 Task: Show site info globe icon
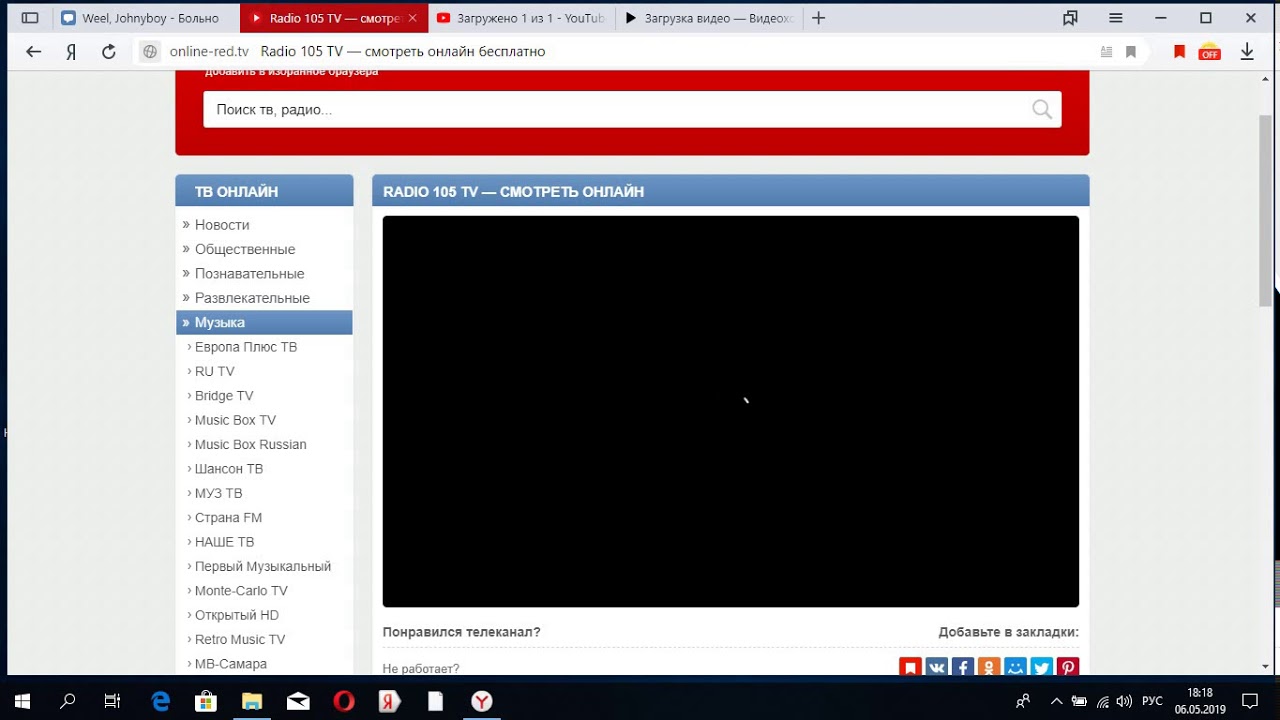pyautogui.click(x=150, y=52)
